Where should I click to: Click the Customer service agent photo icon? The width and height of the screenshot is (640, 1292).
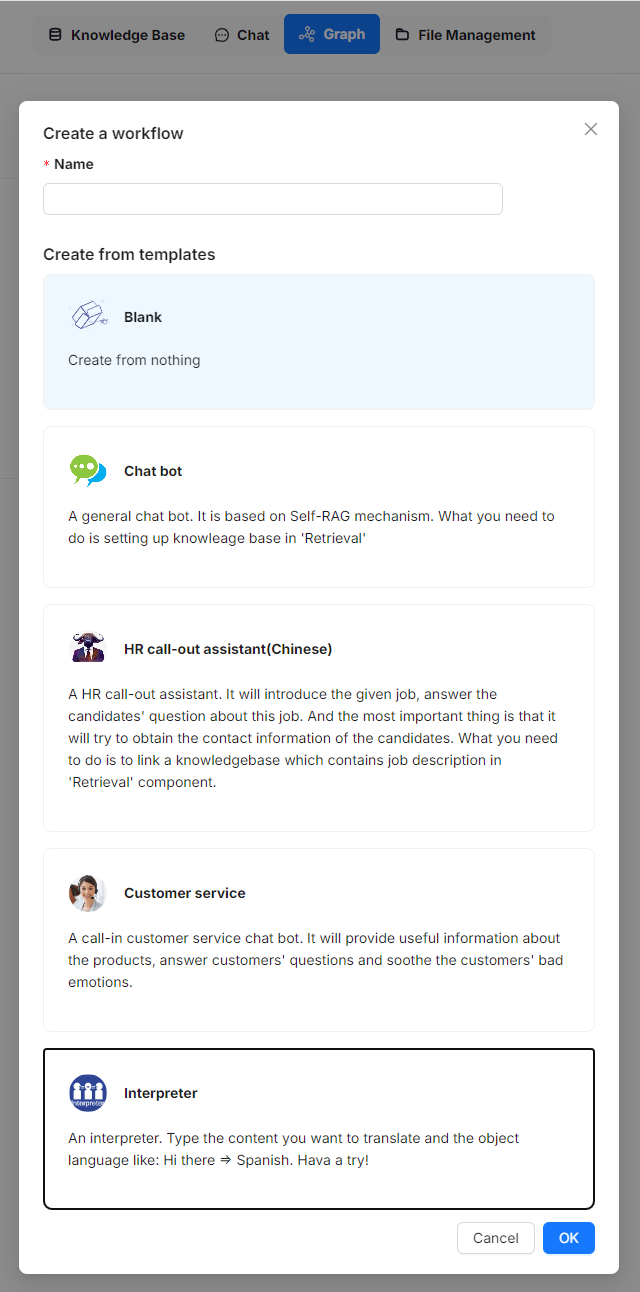tap(88, 892)
